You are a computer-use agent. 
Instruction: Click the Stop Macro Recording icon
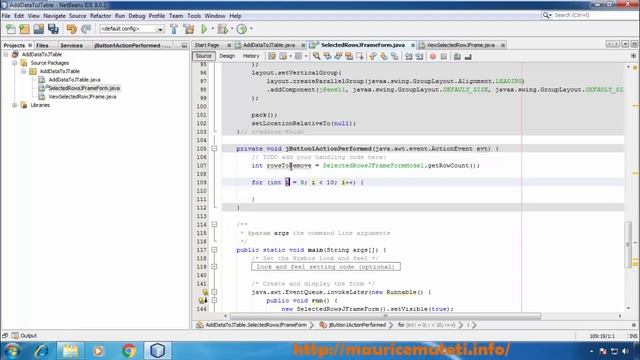tap(444, 56)
